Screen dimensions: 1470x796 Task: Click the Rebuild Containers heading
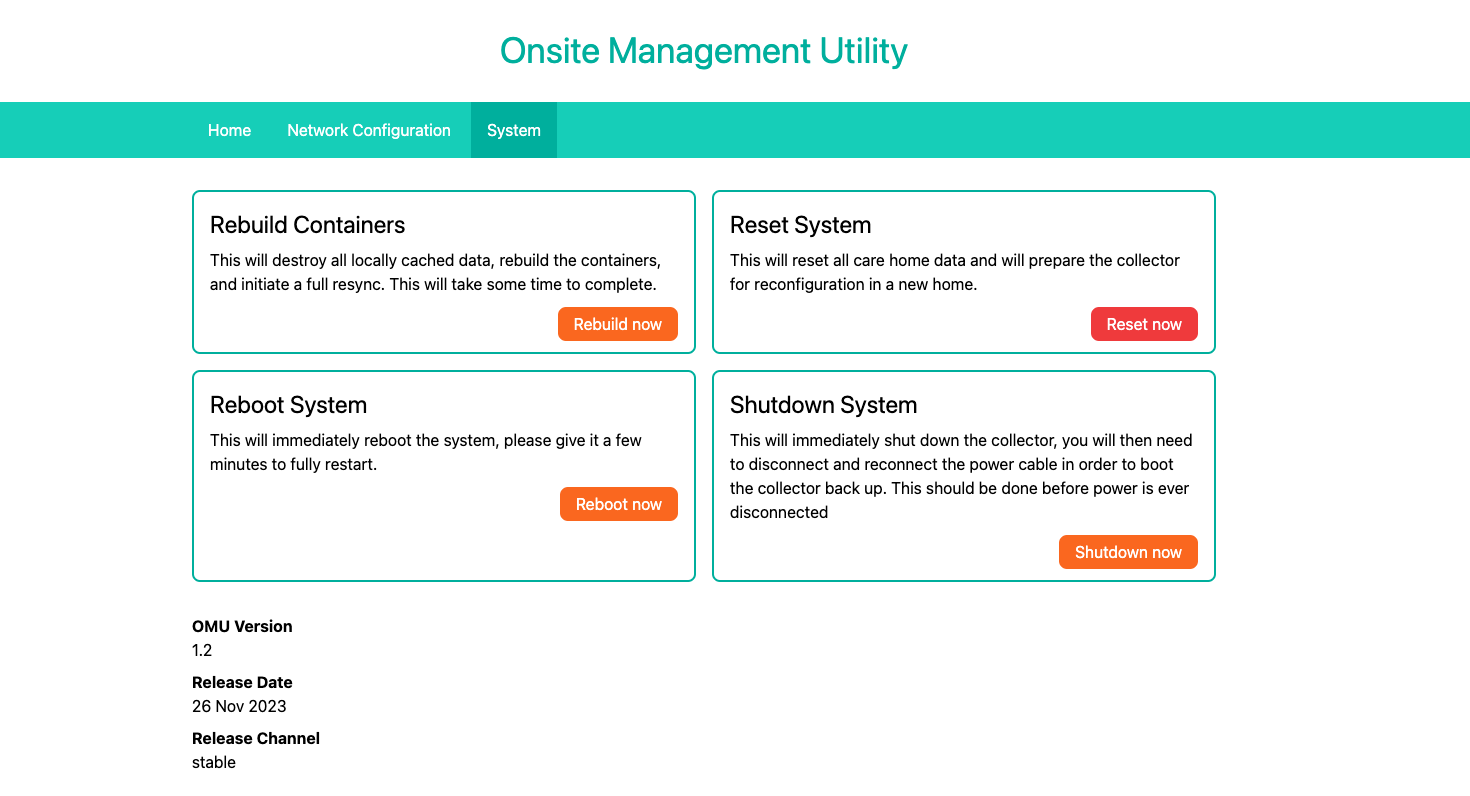pos(307,225)
